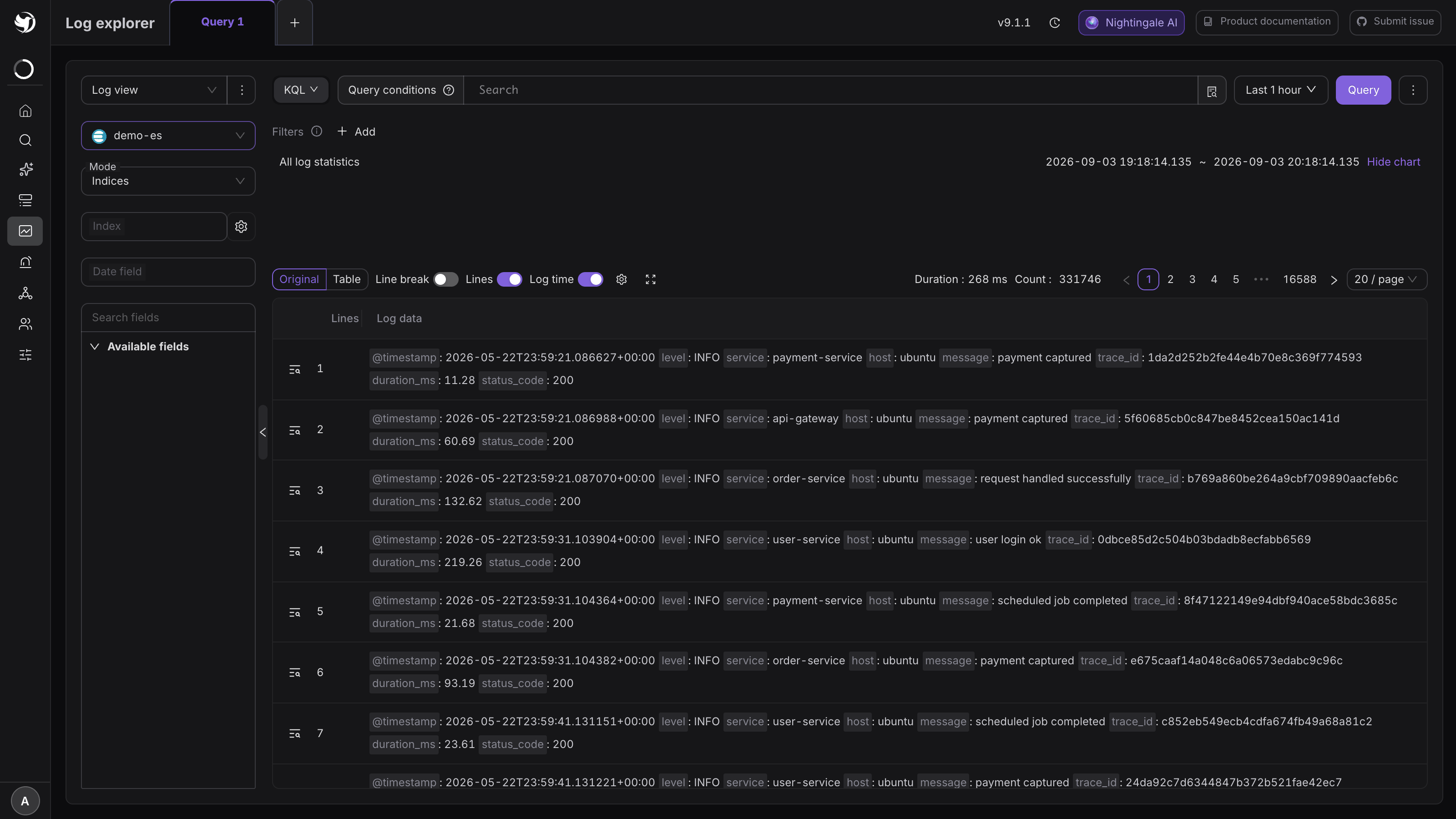Switch to Original log view
Screen dimensions: 1456x819
click(x=299, y=279)
